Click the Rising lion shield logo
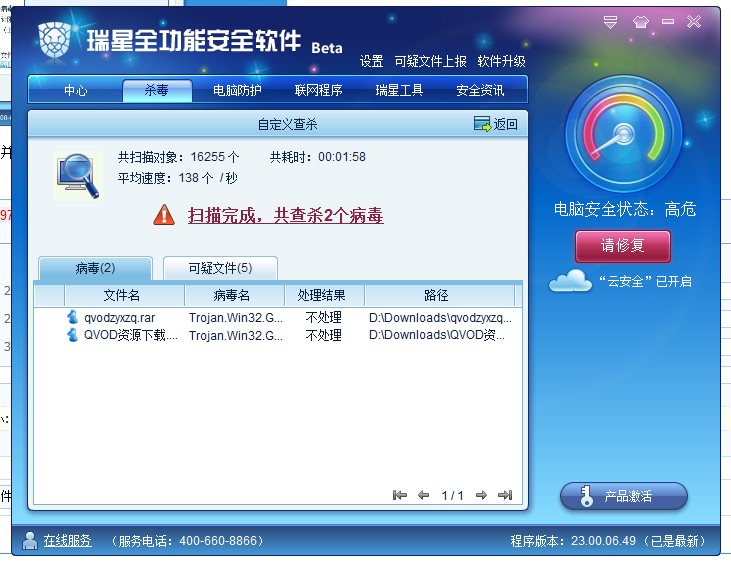 pos(55,40)
